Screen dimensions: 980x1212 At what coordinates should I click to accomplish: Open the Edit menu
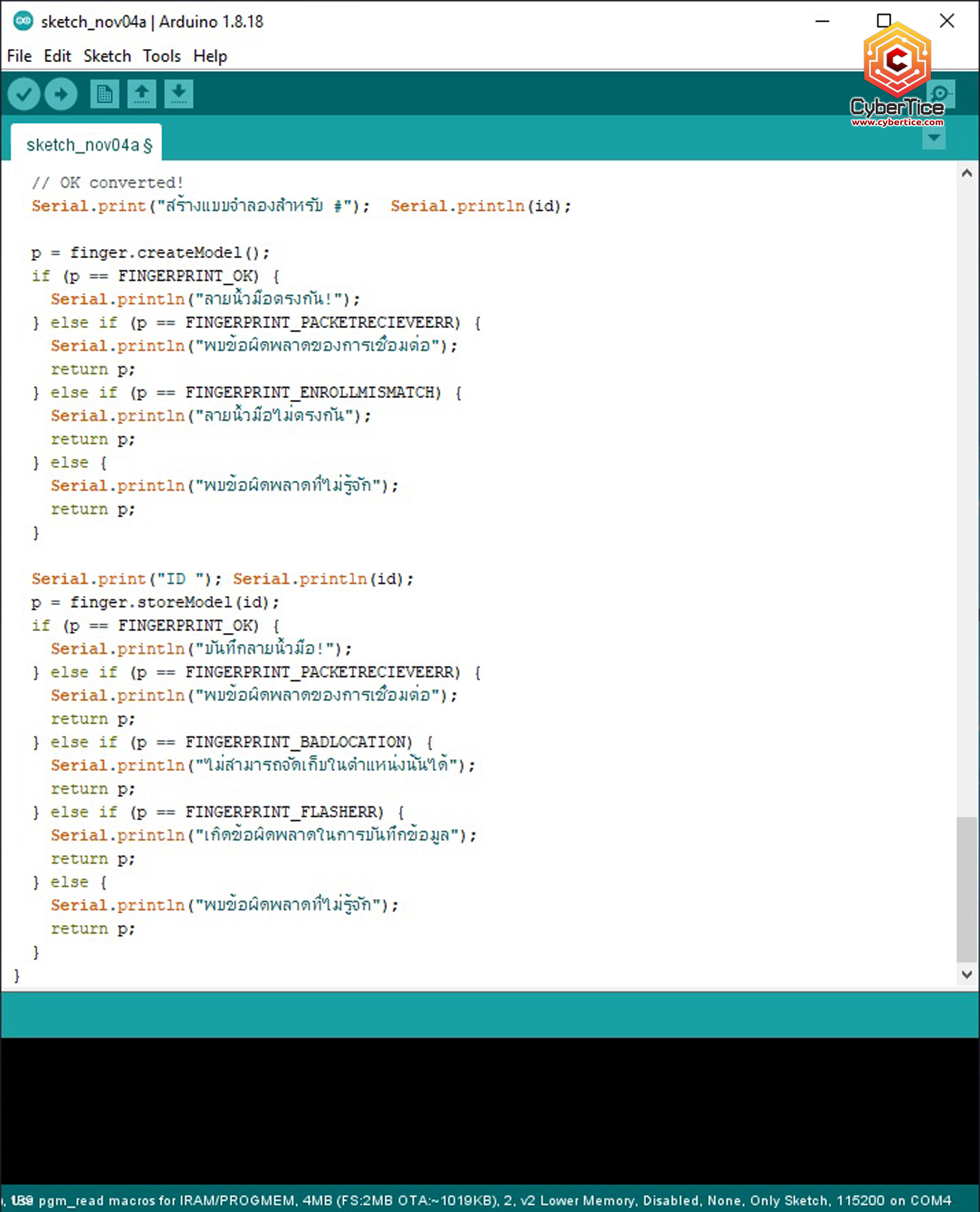click(57, 56)
